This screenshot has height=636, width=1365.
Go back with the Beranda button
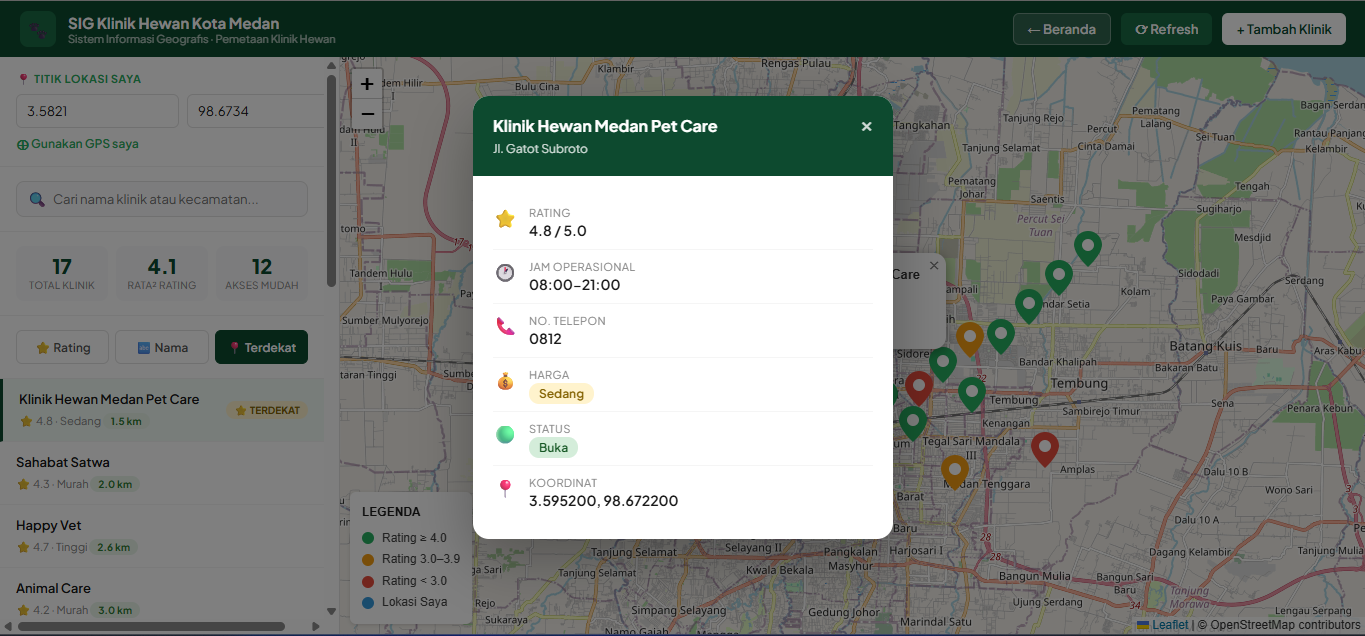click(x=1062, y=29)
